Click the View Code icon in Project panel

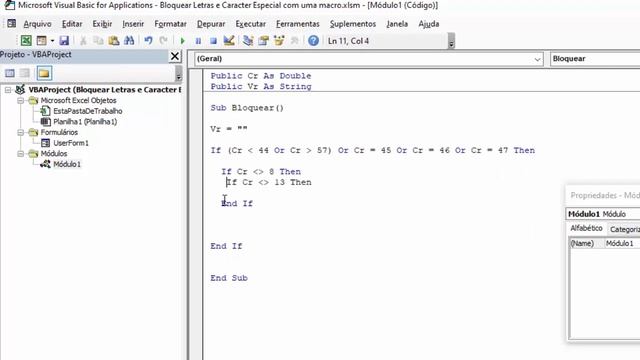10,73
